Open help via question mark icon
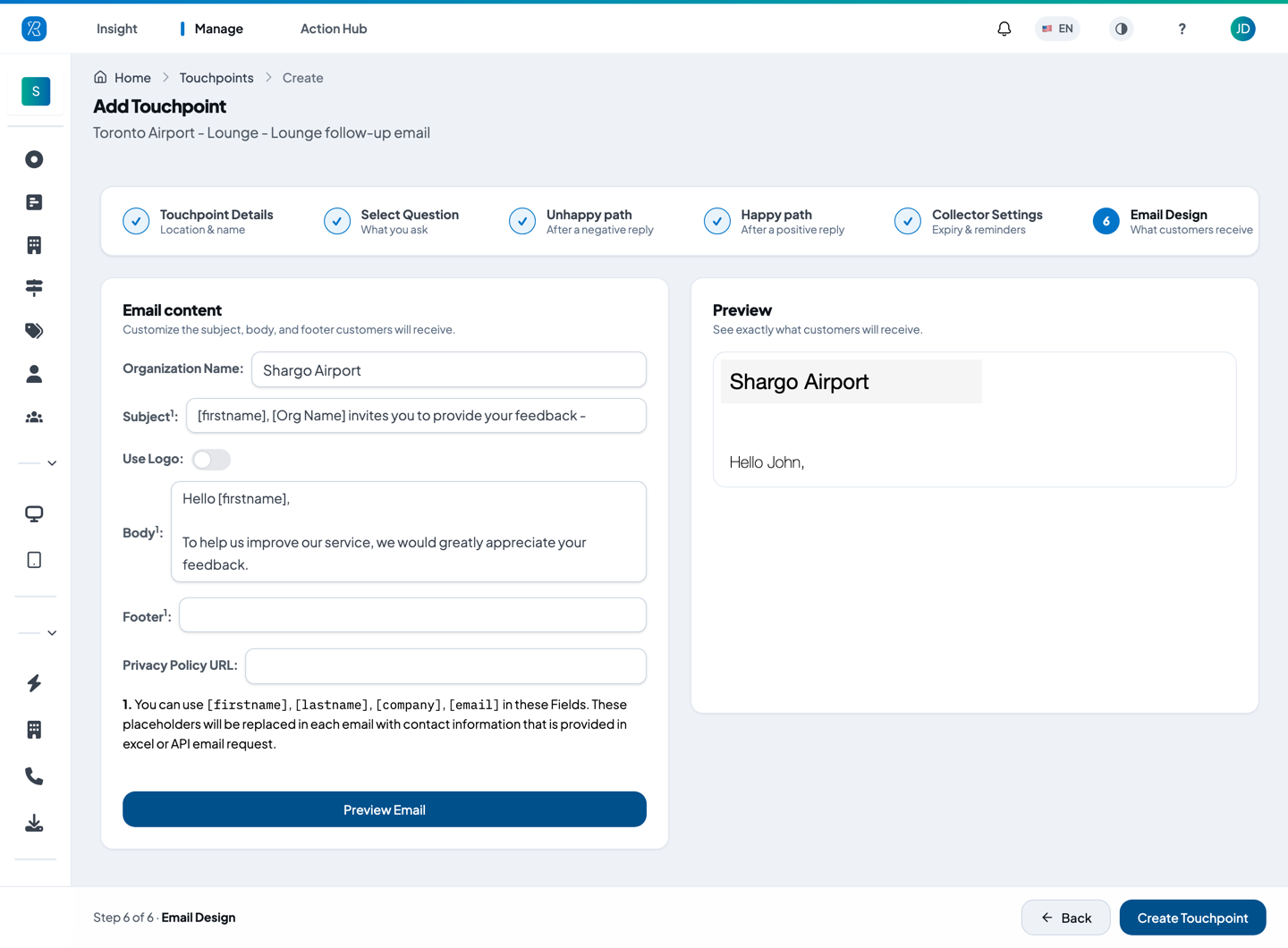 [x=1182, y=29]
